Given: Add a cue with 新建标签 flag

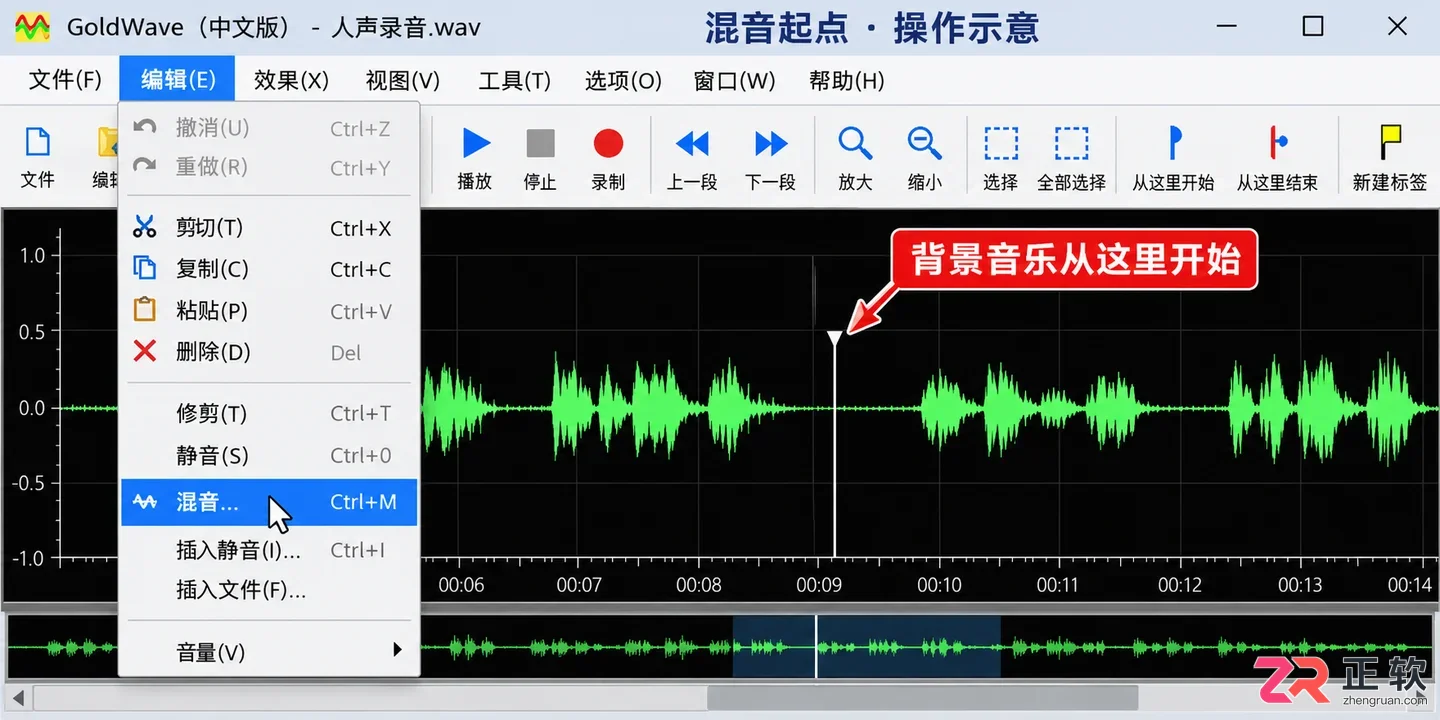Looking at the screenshot, I should pos(1390,143).
